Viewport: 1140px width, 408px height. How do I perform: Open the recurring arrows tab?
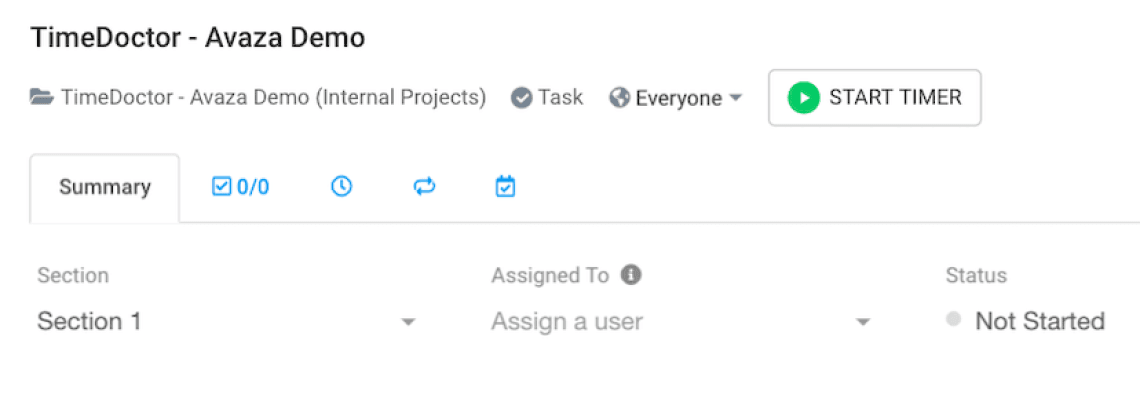coord(424,187)
